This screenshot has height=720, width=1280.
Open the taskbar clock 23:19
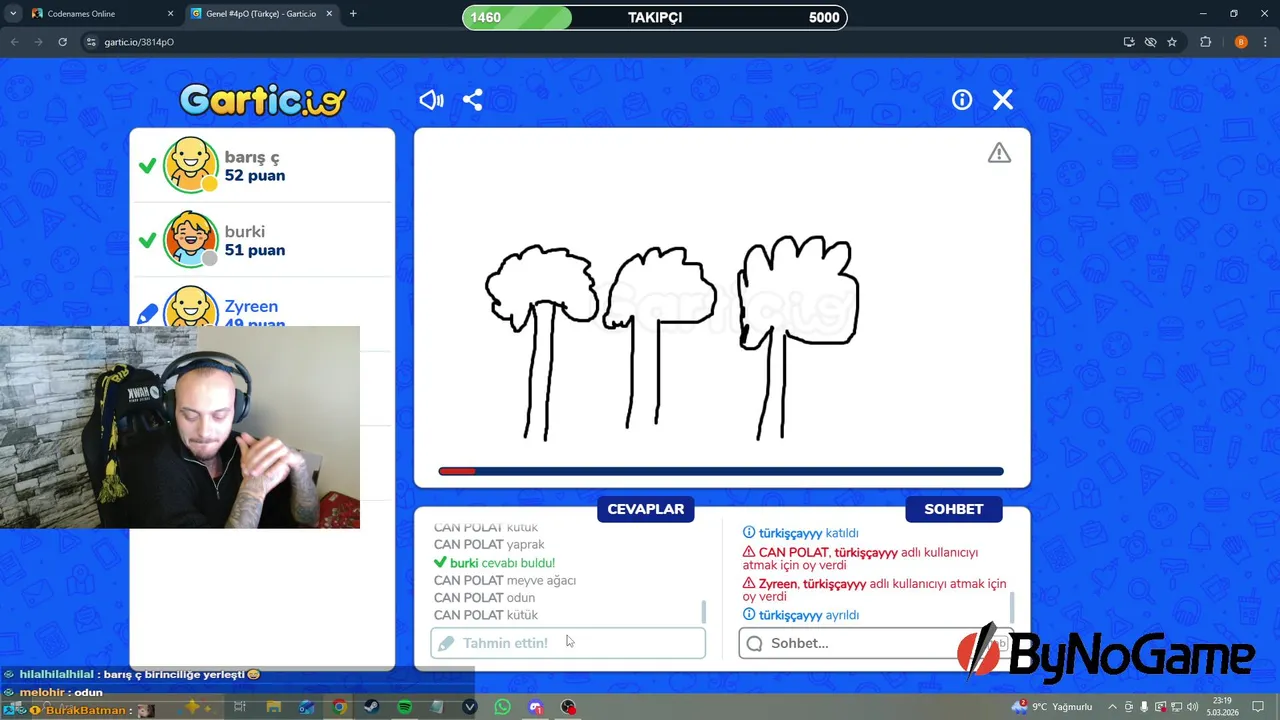tap(1222, 706)
